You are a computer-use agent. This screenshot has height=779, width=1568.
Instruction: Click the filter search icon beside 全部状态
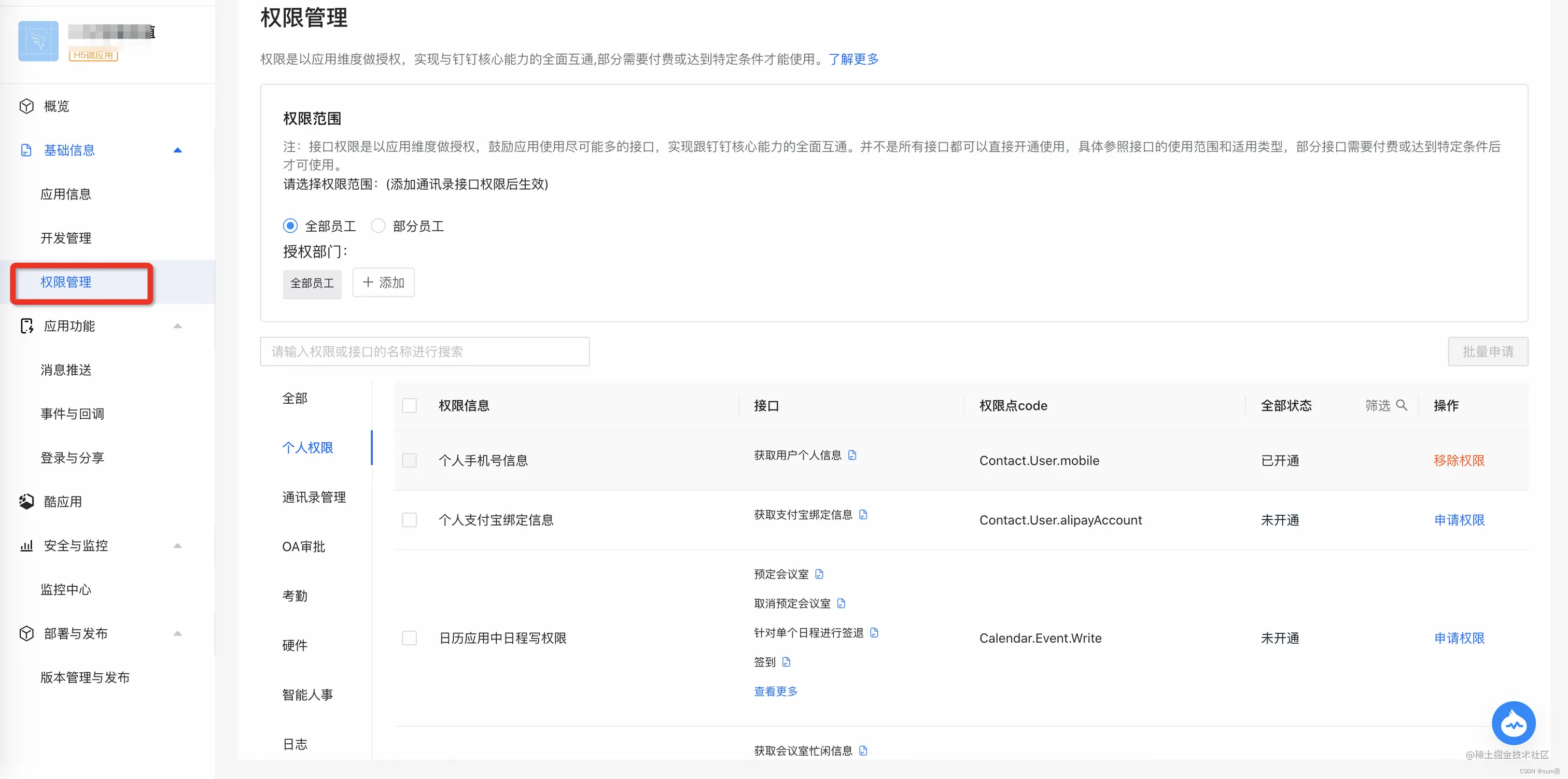(x=1403, y=405)
